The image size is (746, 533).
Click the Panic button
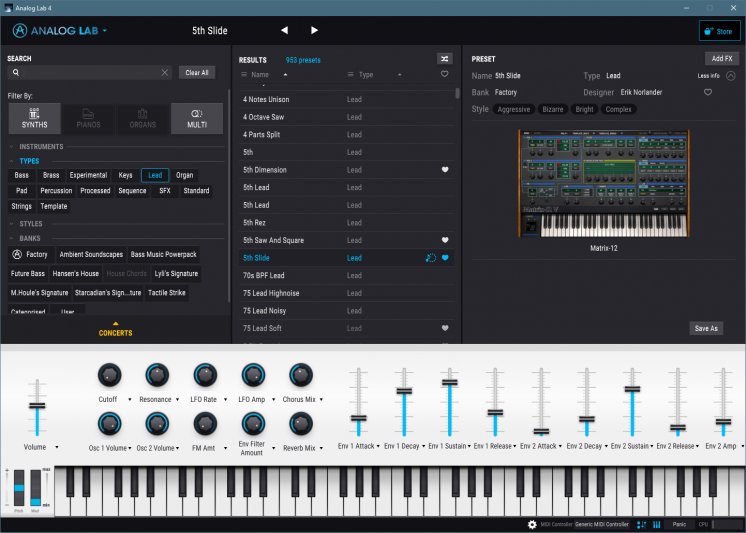tap(679, 524)
